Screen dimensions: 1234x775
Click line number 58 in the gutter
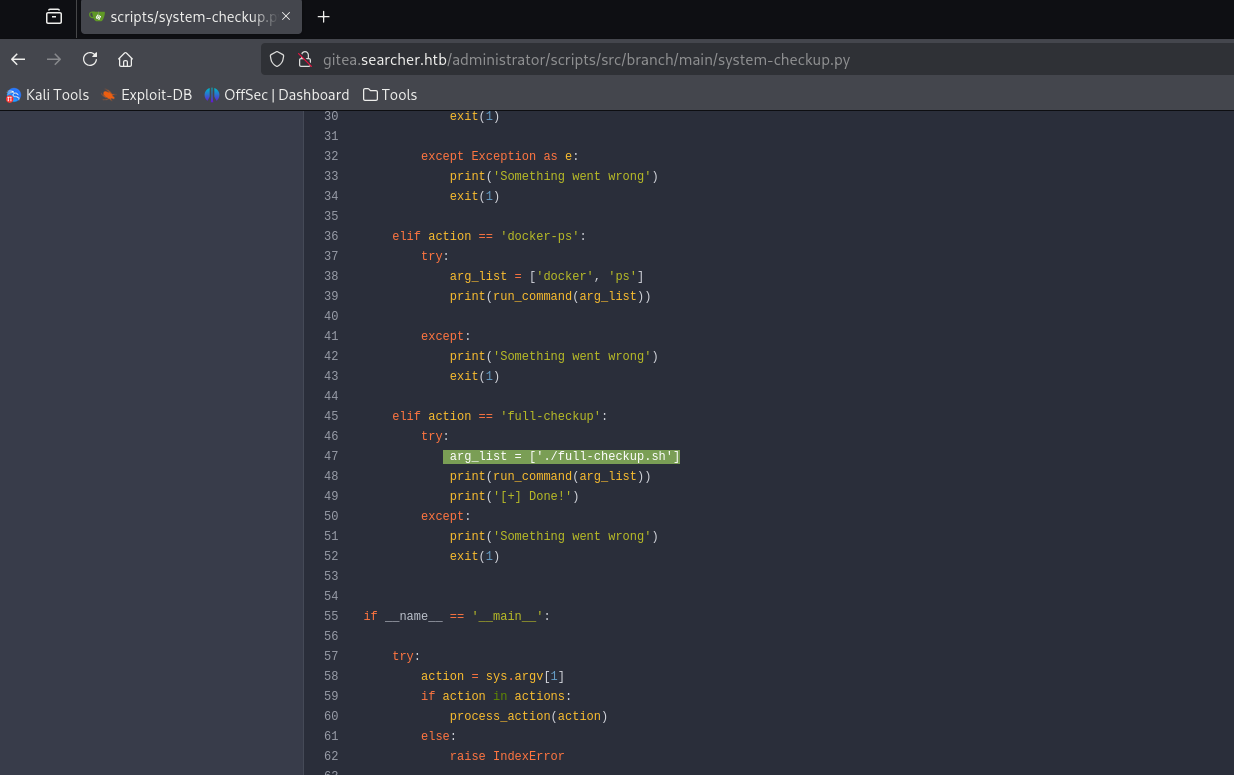point(331,676)
